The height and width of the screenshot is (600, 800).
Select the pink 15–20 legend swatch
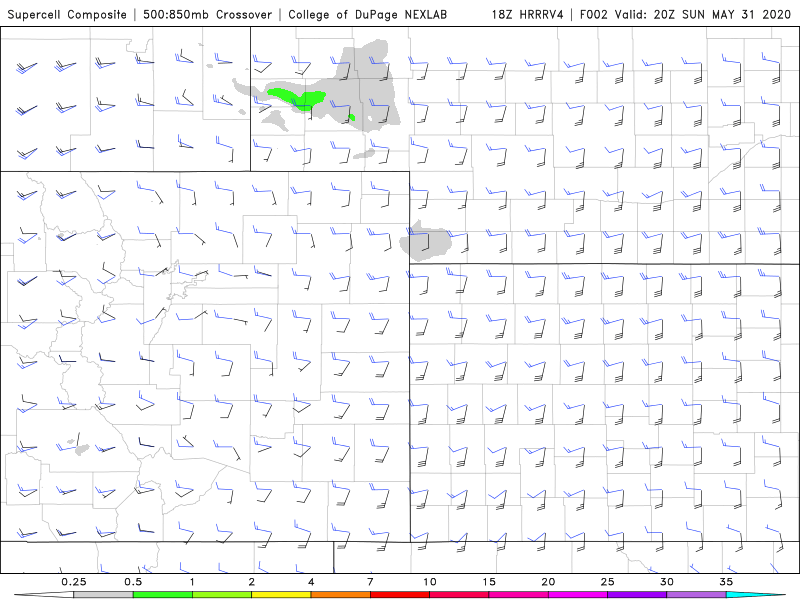click(518, 594)
